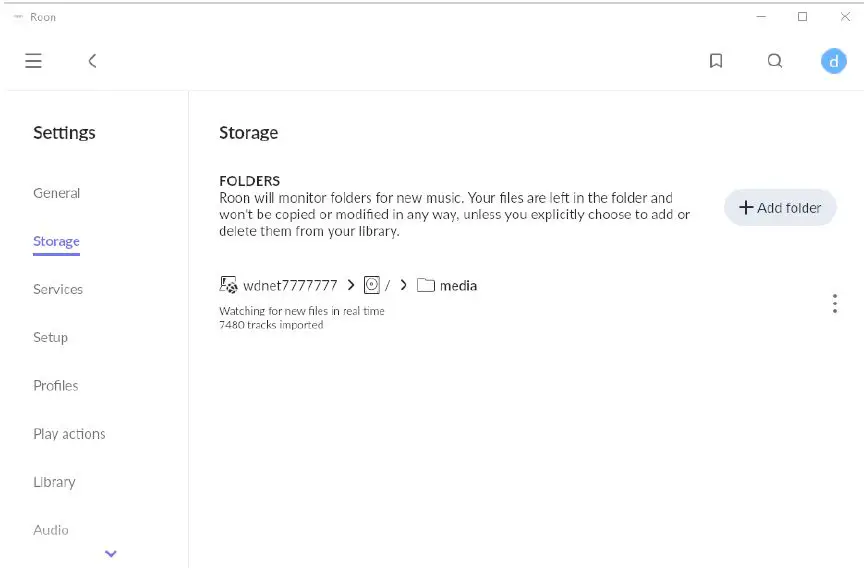Go to Setup settings
This screenshot has height=577, width=864.
coord(50,337)
